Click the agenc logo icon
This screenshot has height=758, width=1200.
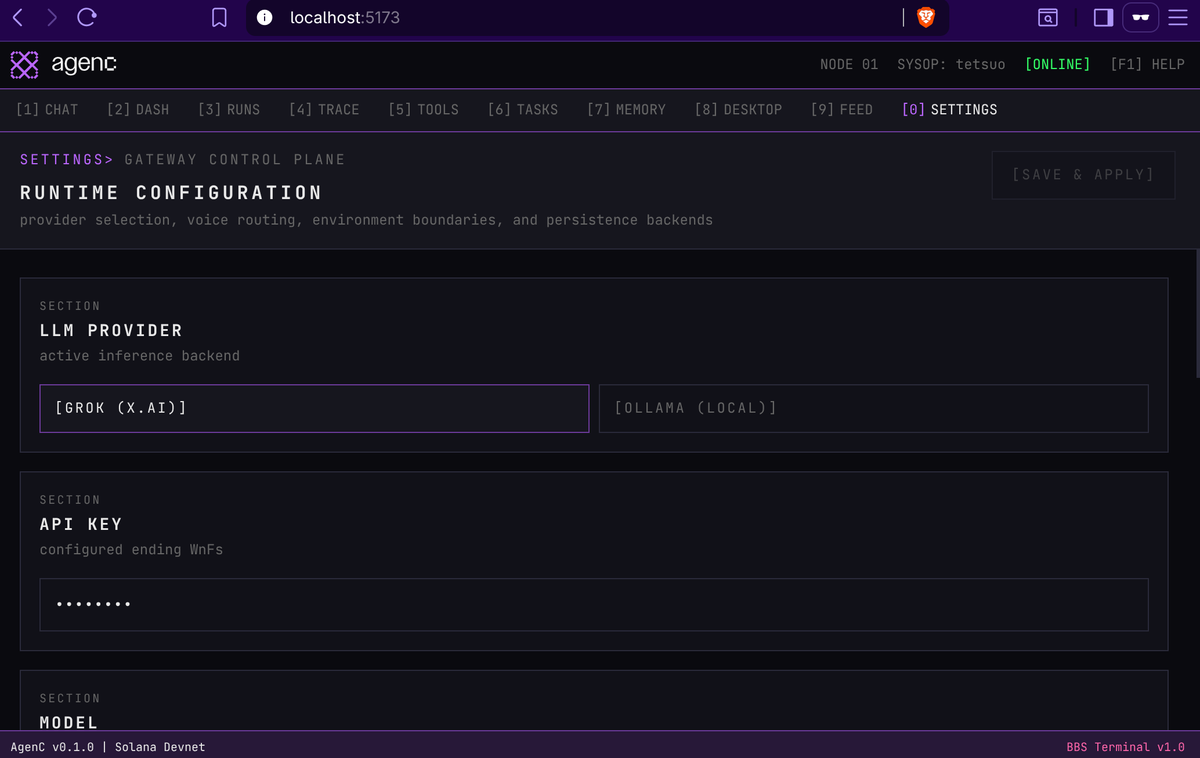point(24,65)
